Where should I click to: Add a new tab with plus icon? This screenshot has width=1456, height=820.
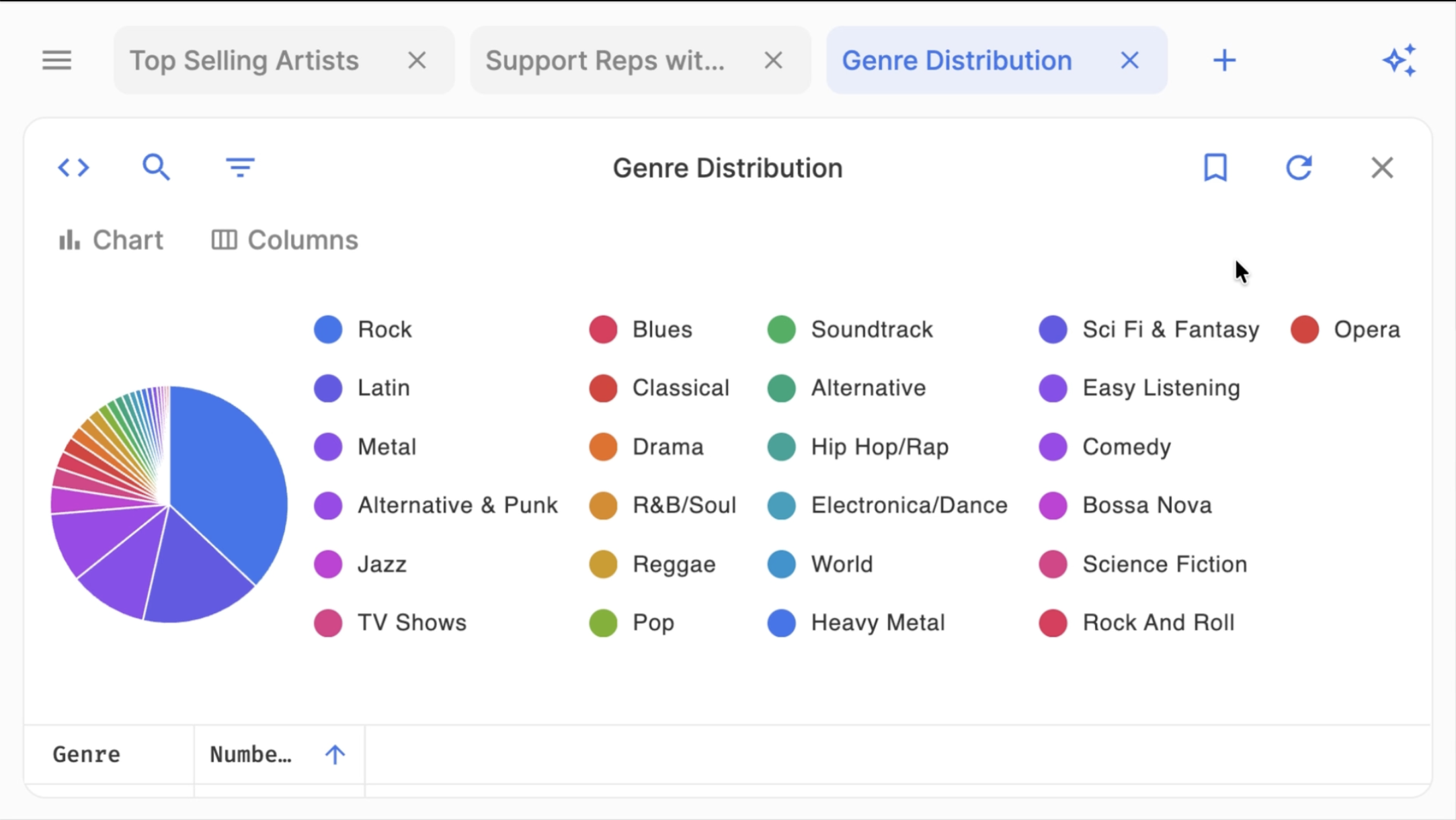1224,60
